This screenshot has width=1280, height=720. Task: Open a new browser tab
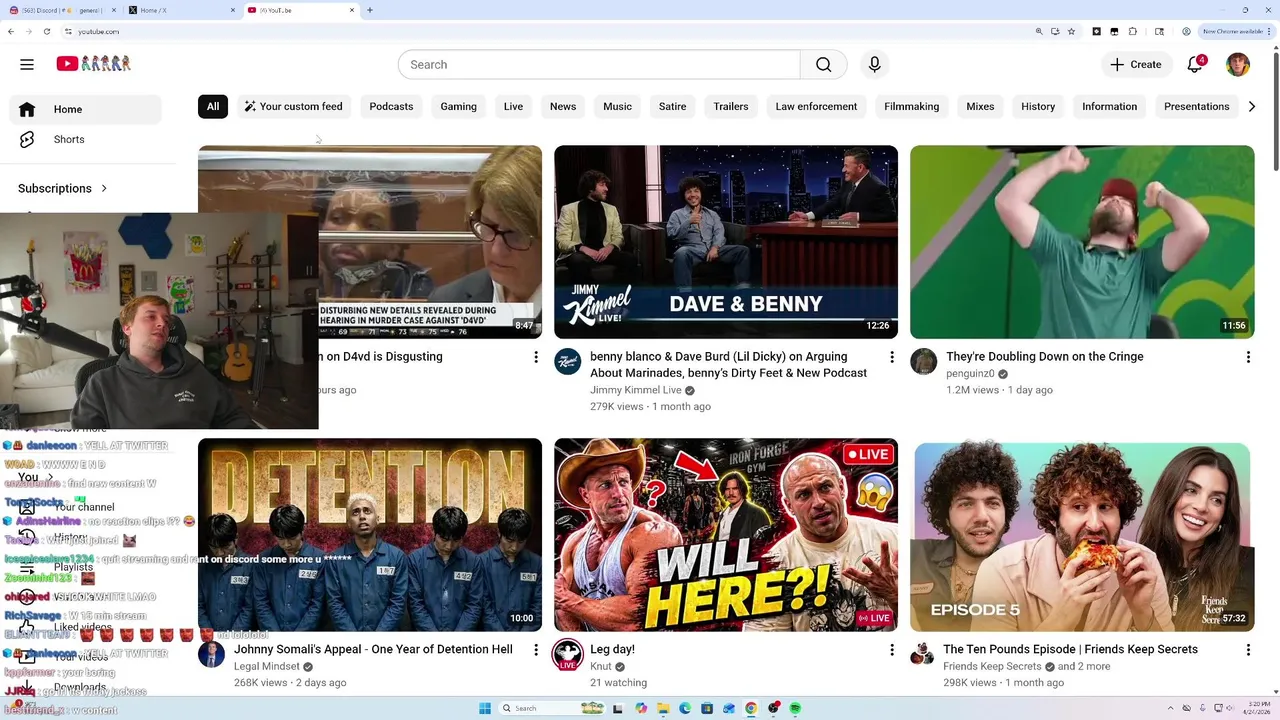point(370,10)
